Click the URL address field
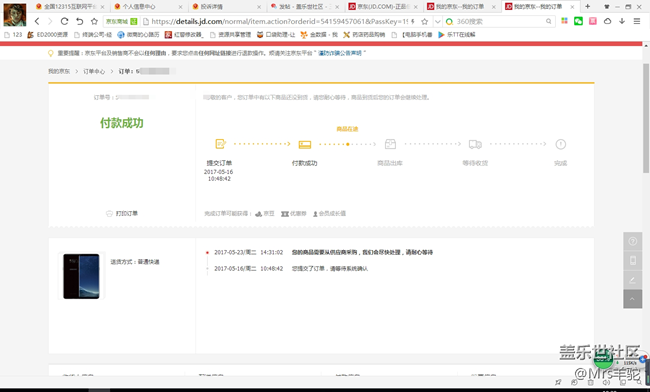This screenshot has height=392, width=650. tap(279, 22)
